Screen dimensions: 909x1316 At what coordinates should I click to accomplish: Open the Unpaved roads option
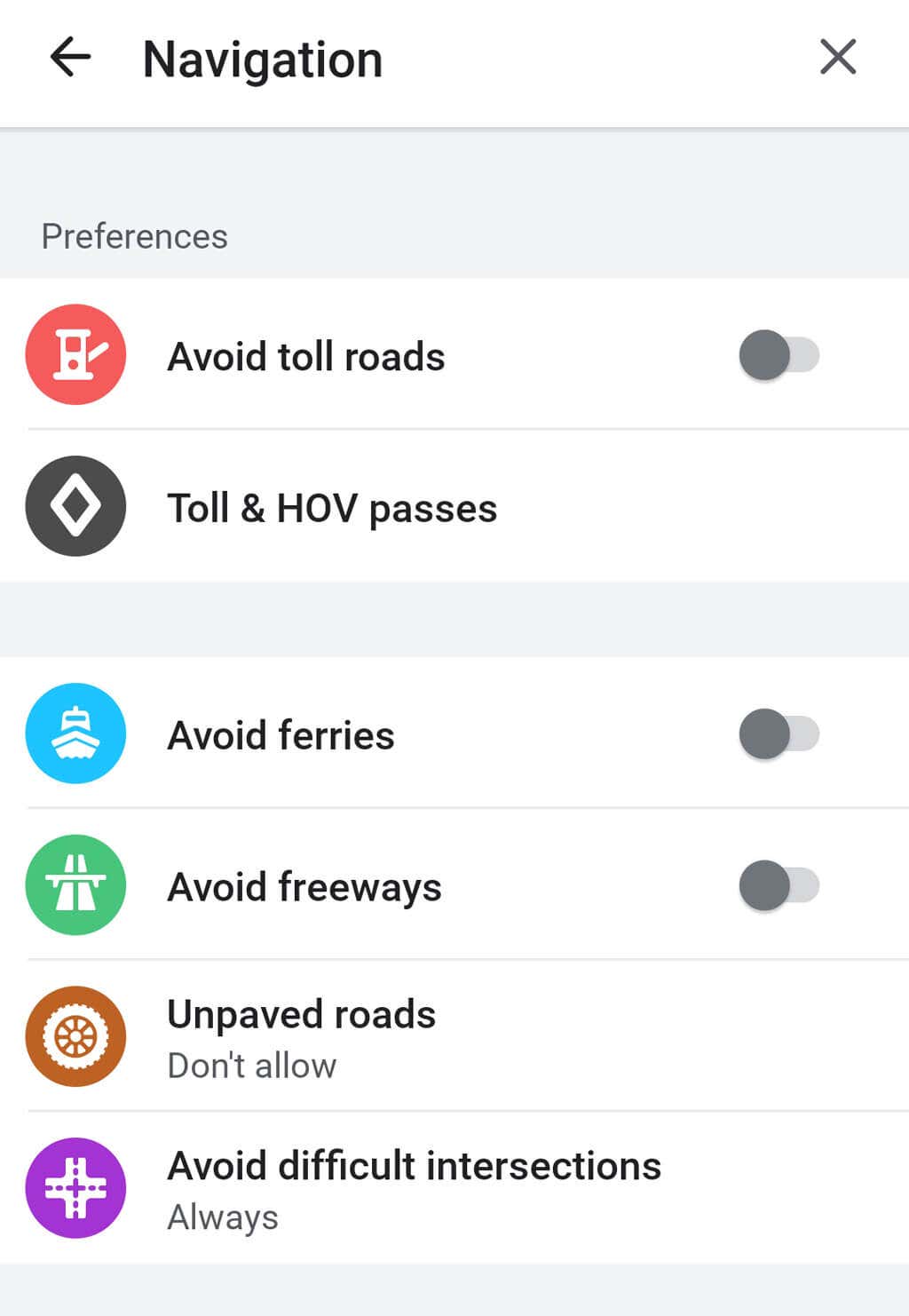301,1014
